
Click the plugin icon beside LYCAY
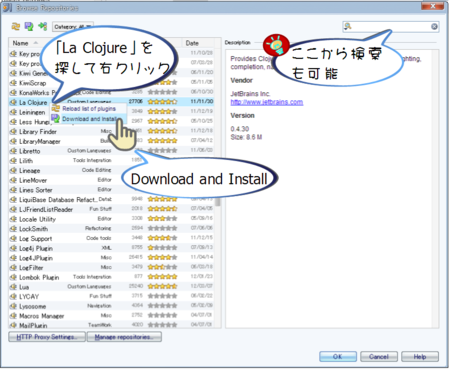click(x=13, y=296)
